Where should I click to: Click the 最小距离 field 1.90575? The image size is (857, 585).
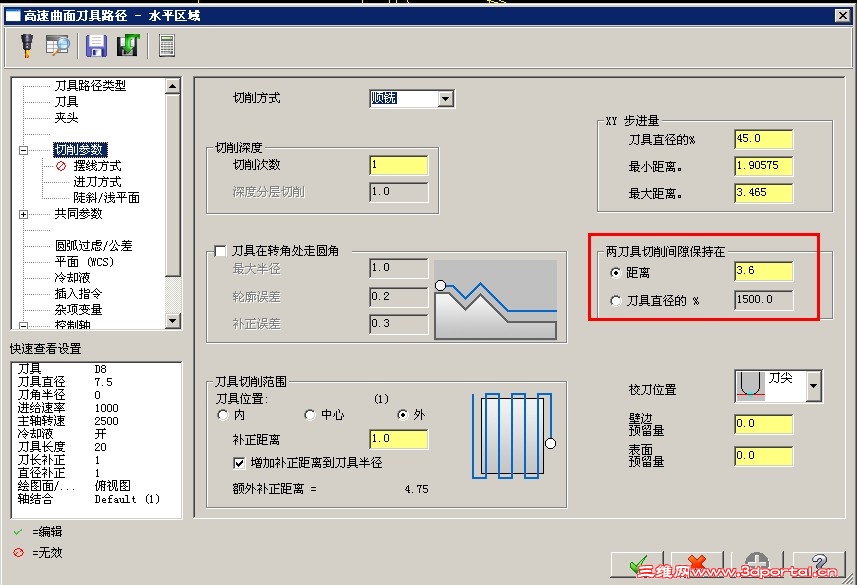[x=763, y=166]
